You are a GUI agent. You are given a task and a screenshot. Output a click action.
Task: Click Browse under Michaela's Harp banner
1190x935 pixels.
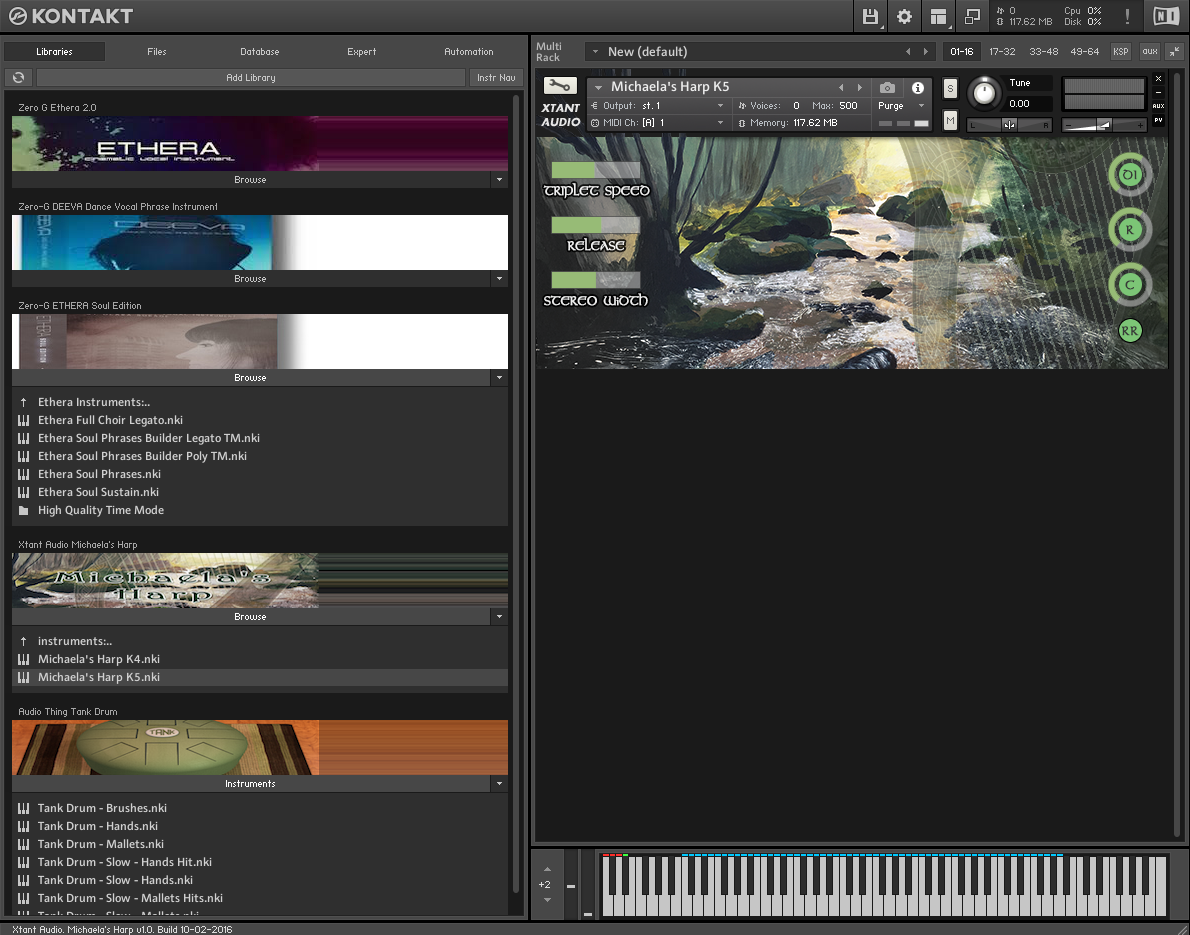pos(250,616)
